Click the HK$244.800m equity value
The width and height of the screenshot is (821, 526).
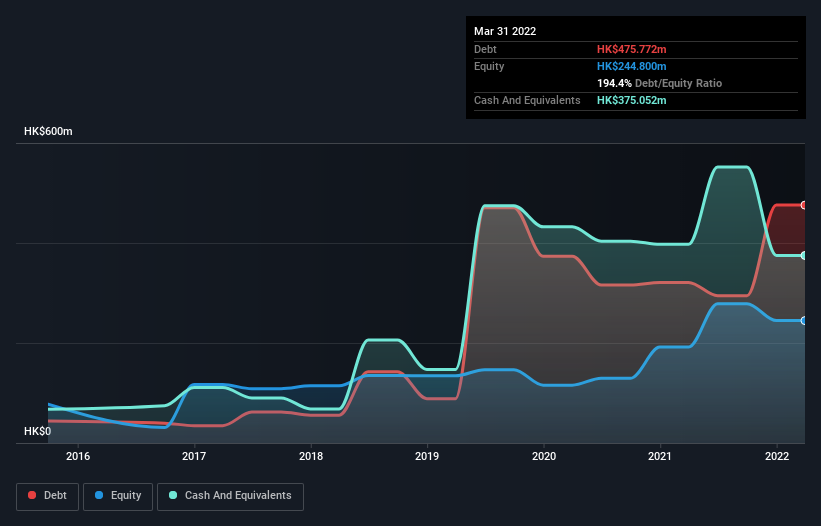[631, 66]
